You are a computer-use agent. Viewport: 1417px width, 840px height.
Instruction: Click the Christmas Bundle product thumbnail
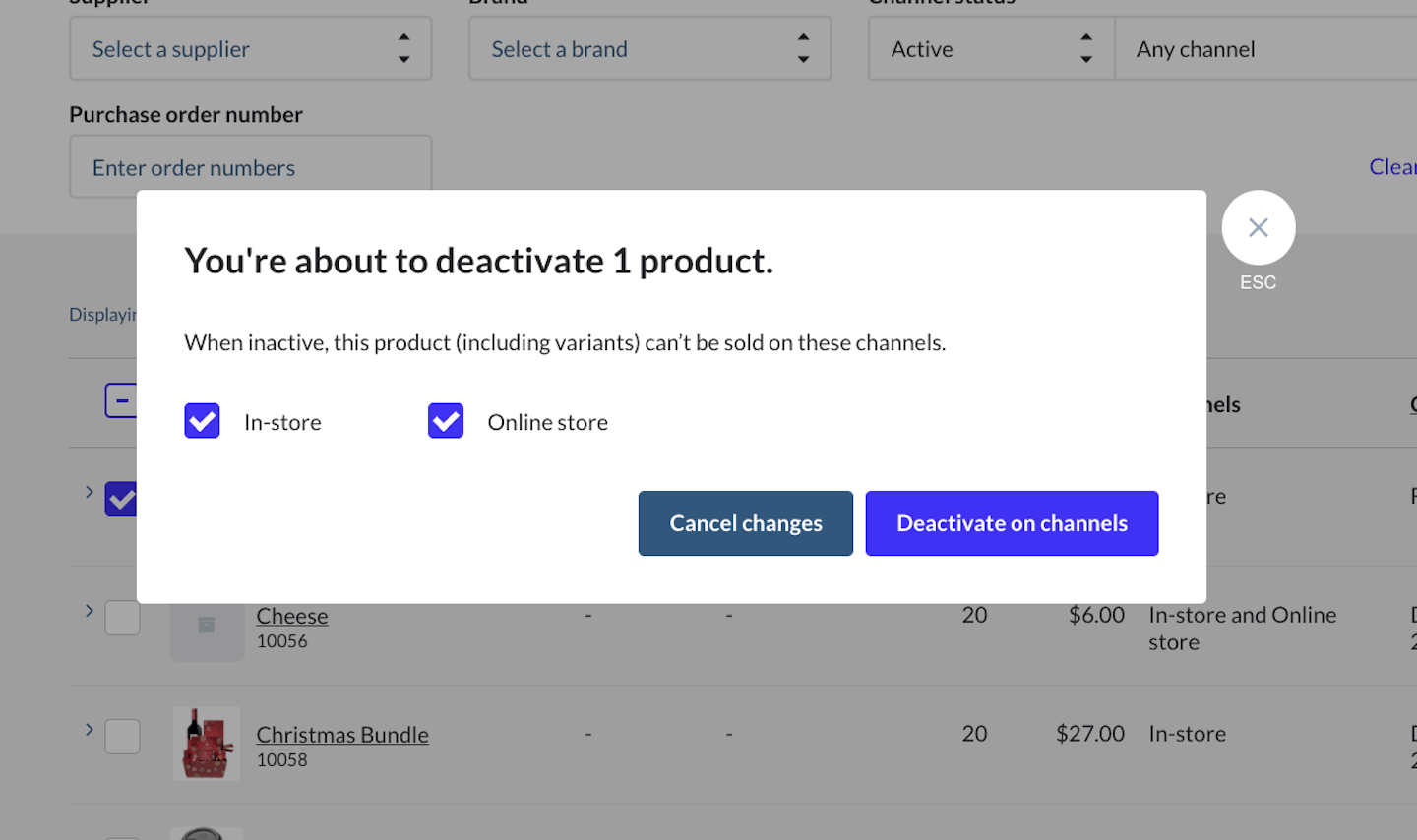coord(207,744)
